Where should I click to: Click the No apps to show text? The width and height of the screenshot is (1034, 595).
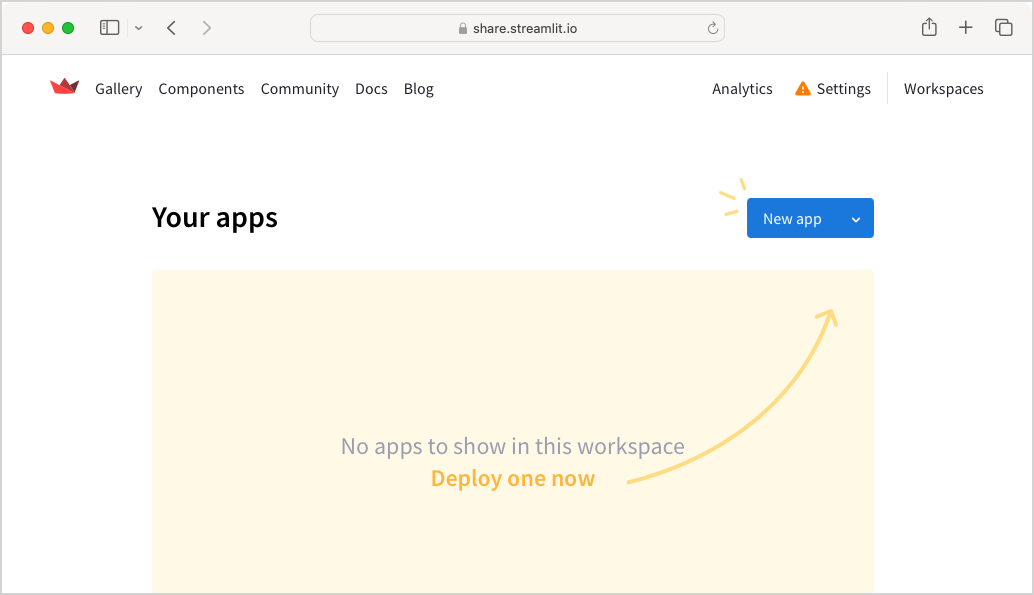513,447
